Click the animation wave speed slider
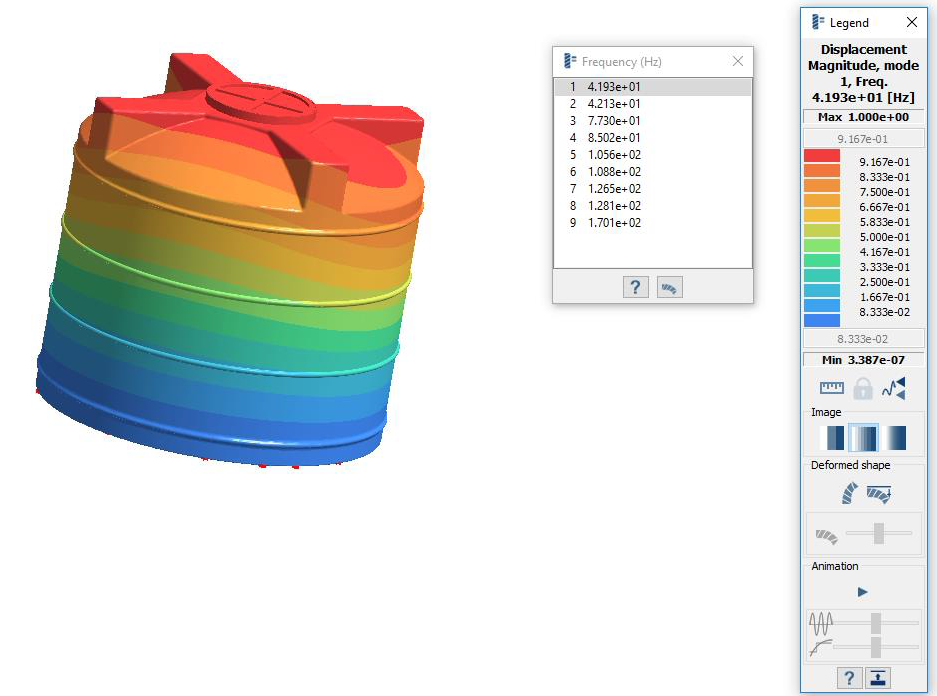 [x=876, y=623]
